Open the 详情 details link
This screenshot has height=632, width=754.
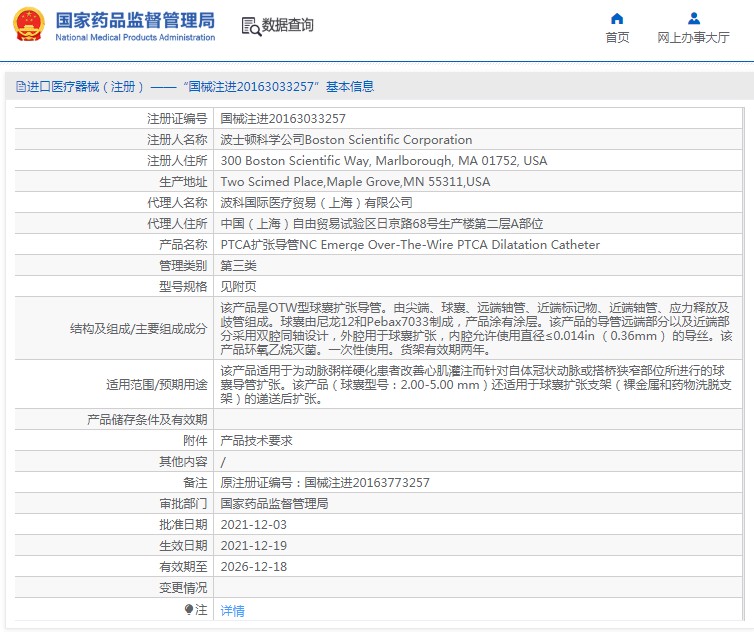coord(232,610)
